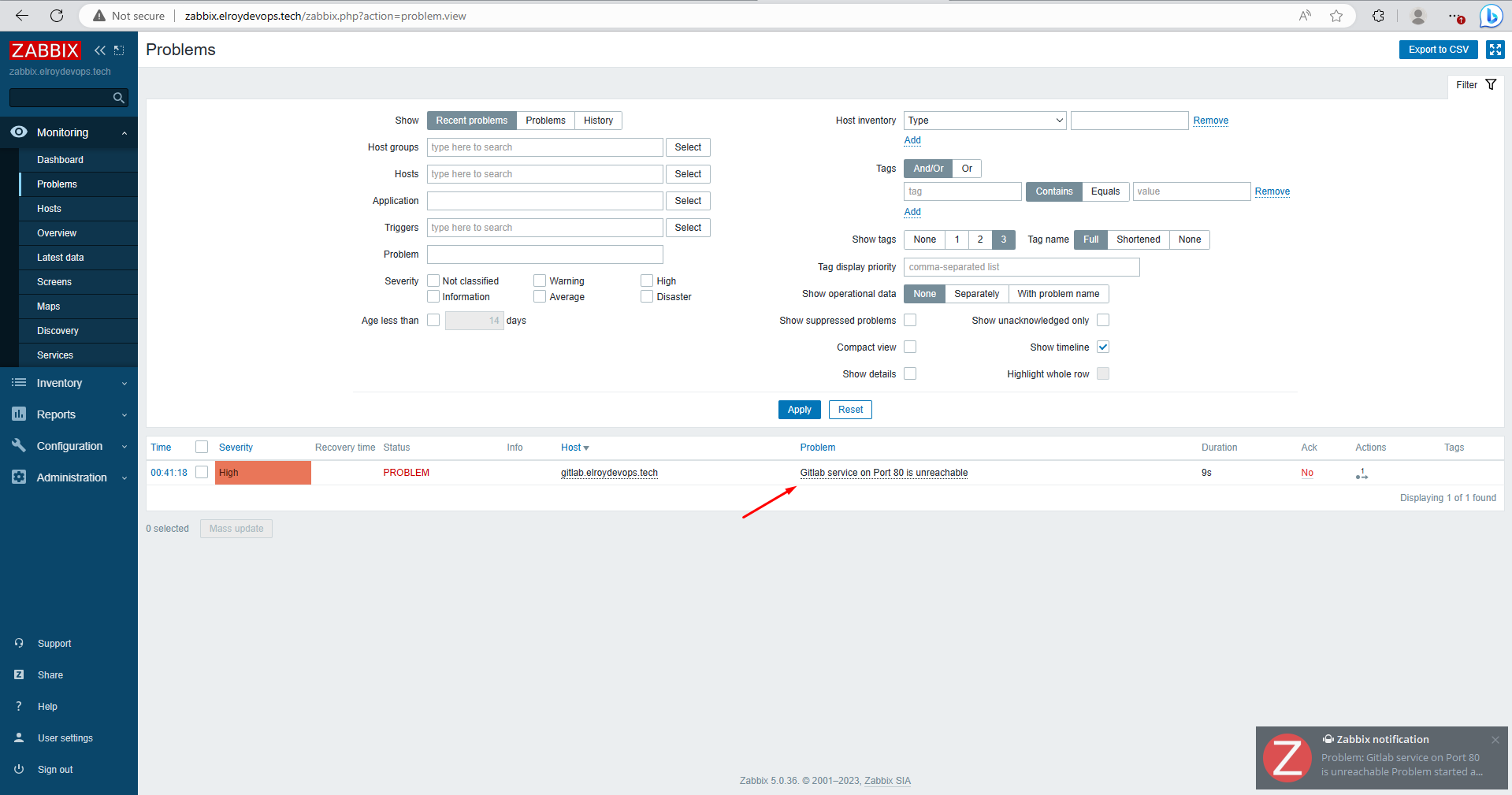Open Dashboard in Monitoring menu

[78, 160]
